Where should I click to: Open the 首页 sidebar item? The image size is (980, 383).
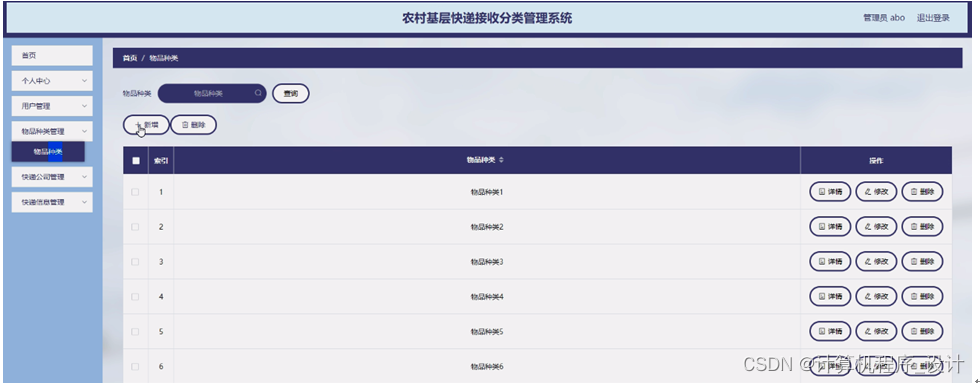52,56
